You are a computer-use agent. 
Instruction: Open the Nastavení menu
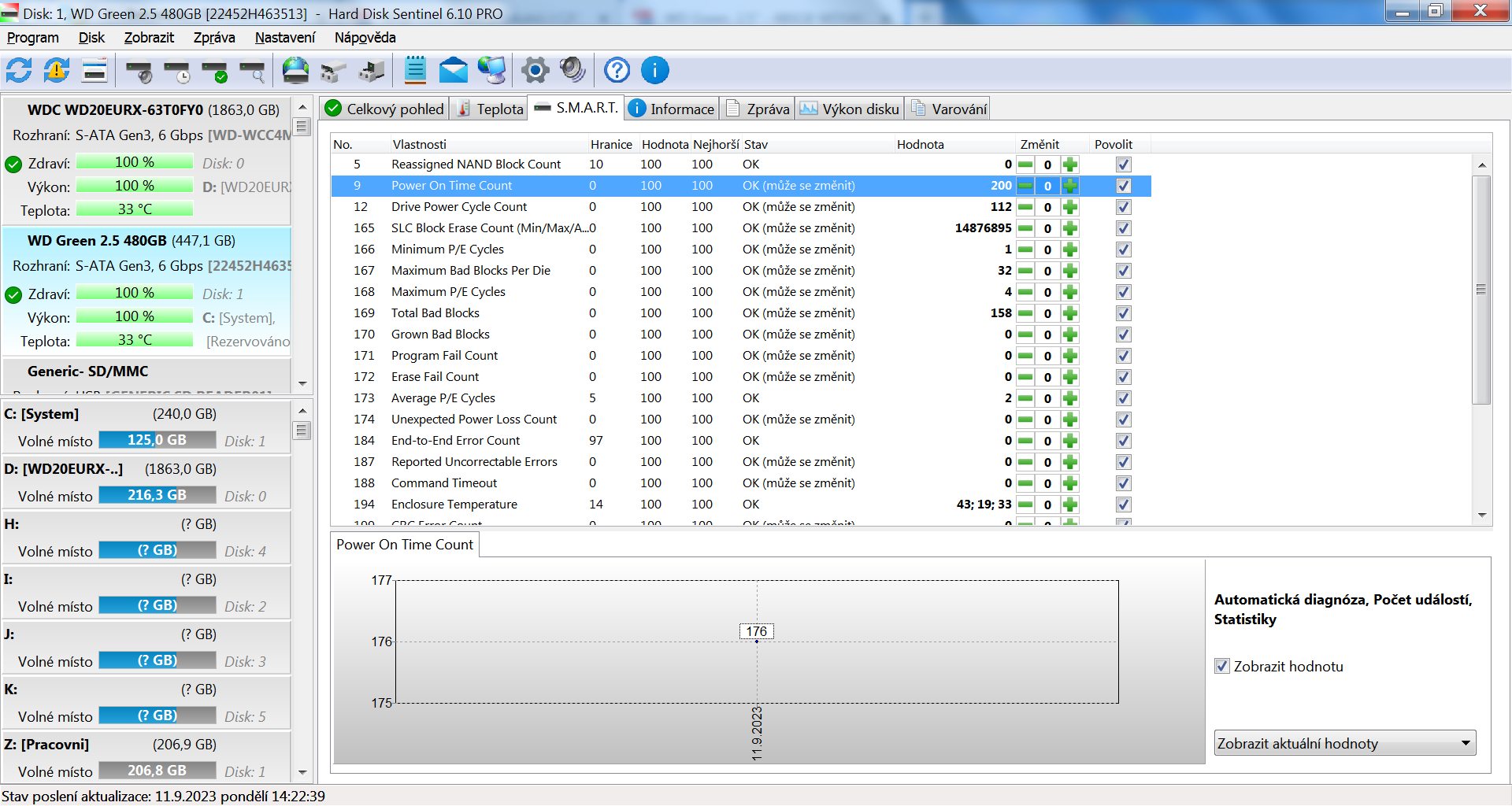tap(284, 38)
